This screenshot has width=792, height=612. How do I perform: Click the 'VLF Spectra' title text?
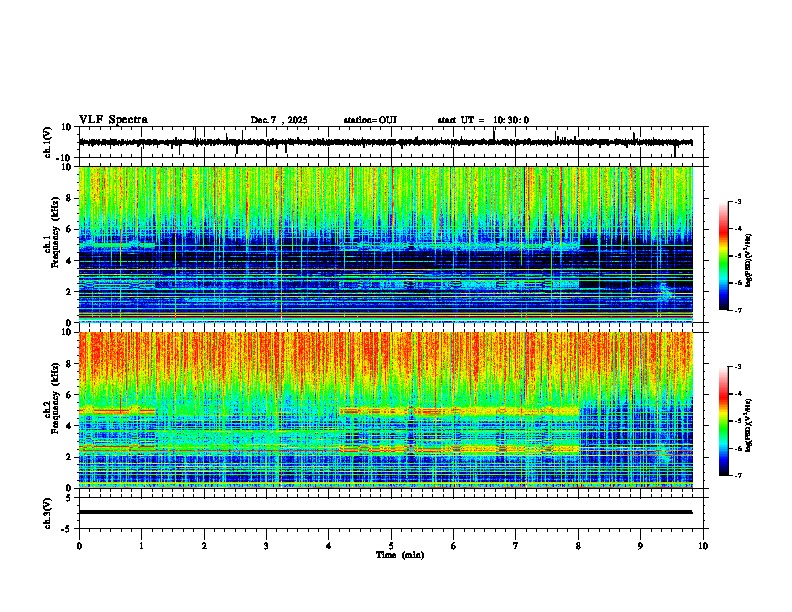pos(113,120)
